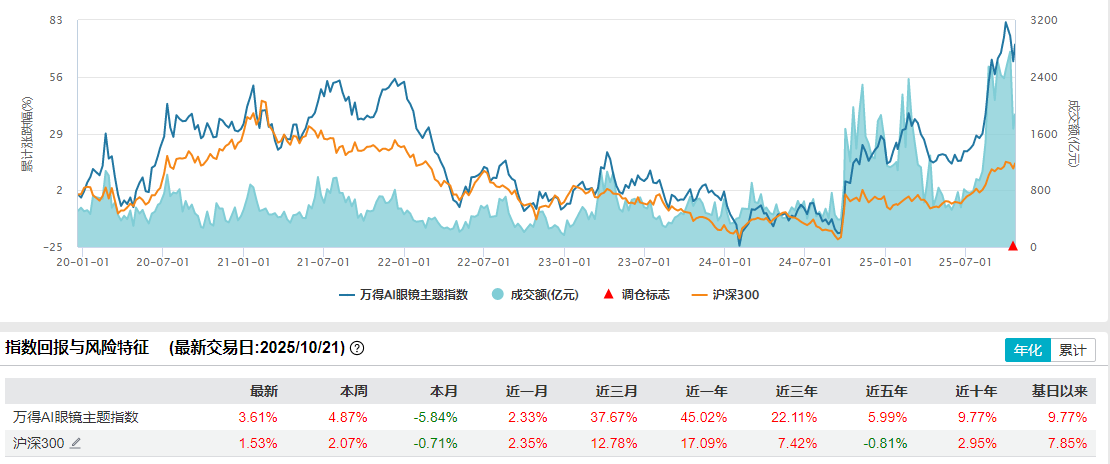Click the red 调仓标志 triangle on chart axis
1110x464 pixels.
(1013, 246)
